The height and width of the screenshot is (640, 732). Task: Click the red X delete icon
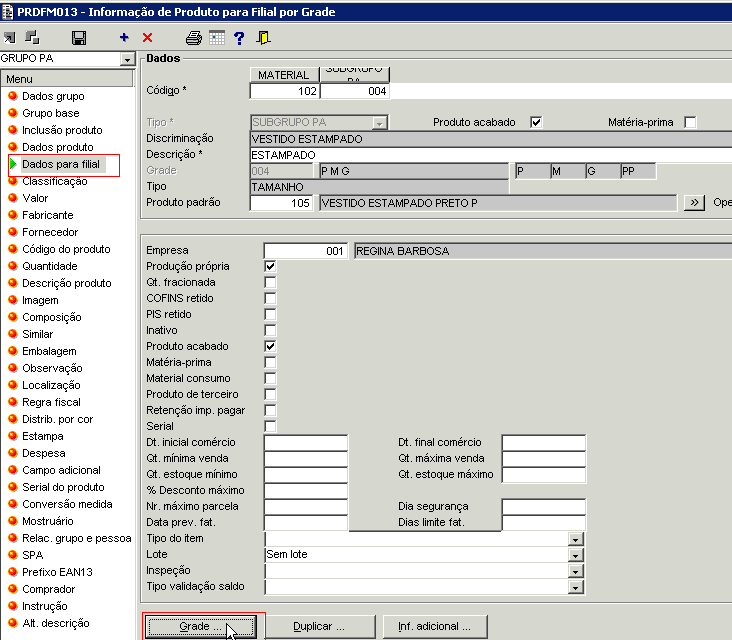pos(148,38)
